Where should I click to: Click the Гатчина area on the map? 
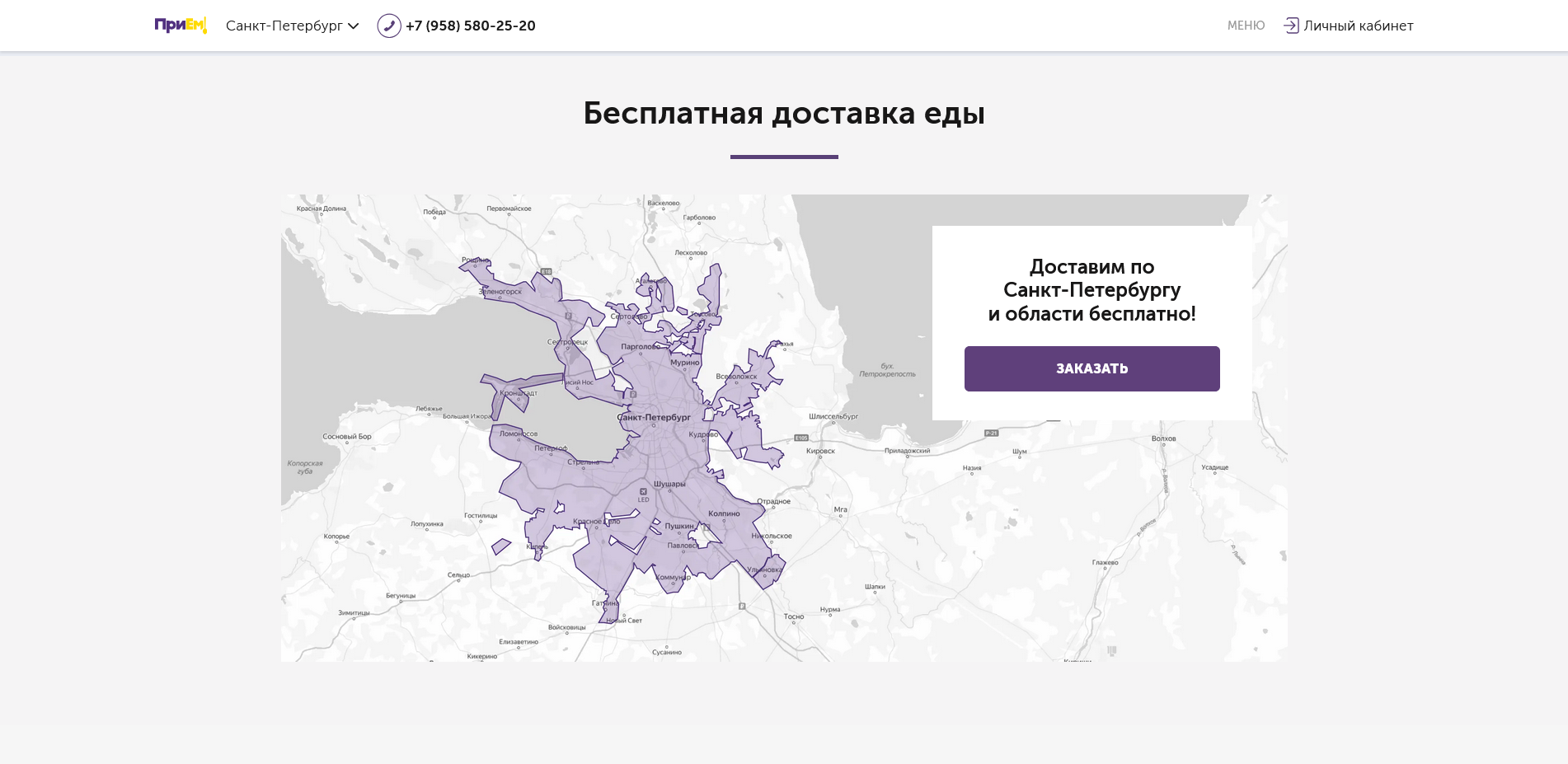point(605,603)
